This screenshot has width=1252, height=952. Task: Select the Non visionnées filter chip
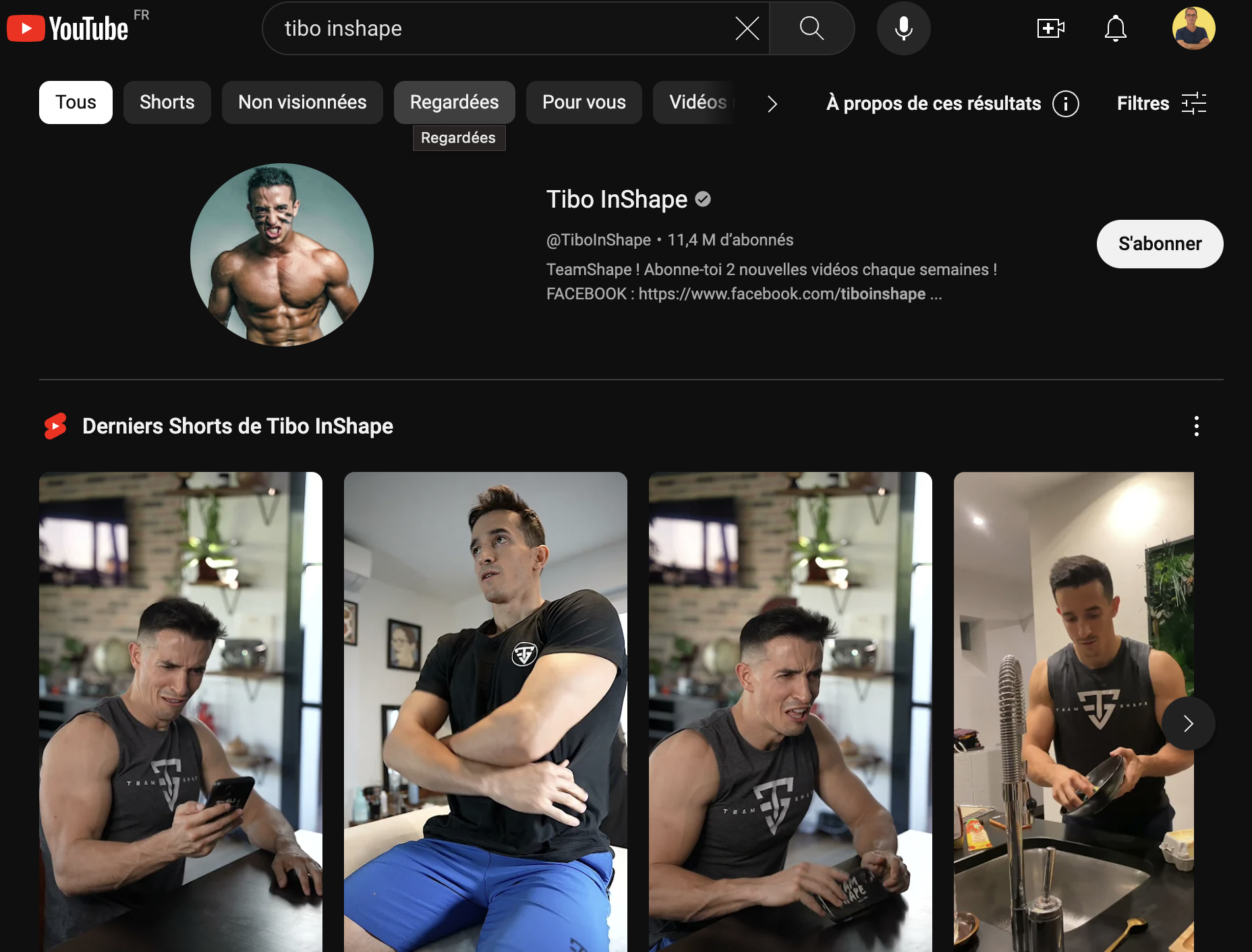pyautogui.click(x=302, y=102)
